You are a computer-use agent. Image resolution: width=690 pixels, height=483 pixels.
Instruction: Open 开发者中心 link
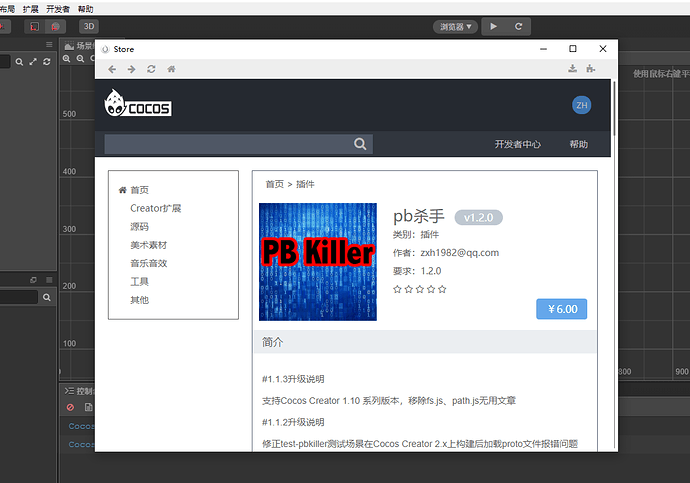pos(518,144)
